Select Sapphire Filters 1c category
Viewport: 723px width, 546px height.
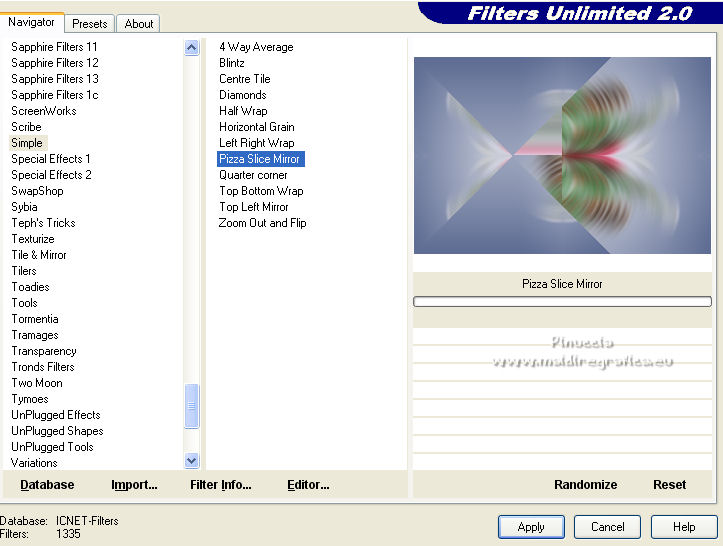pos(54,95)
